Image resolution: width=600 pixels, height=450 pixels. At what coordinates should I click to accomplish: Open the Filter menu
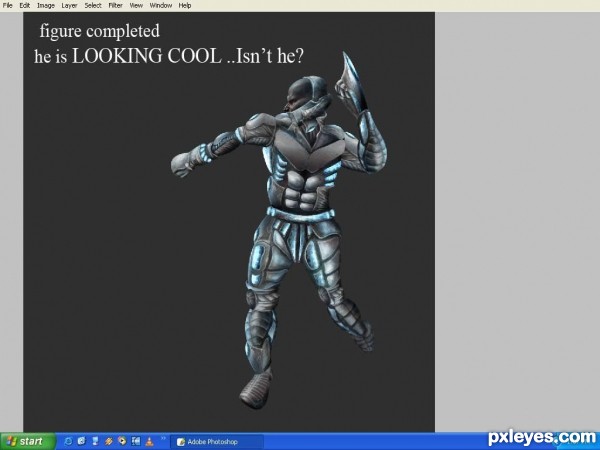(x=116, y=5)
